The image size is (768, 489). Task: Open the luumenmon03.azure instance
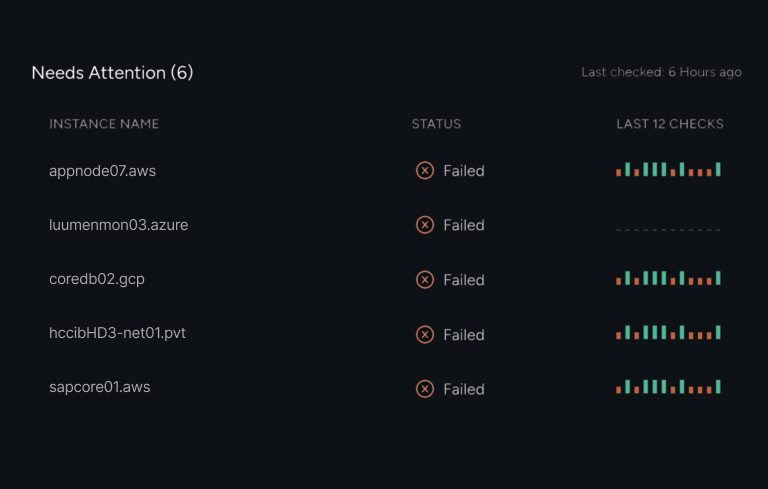(x=118, y=225)
